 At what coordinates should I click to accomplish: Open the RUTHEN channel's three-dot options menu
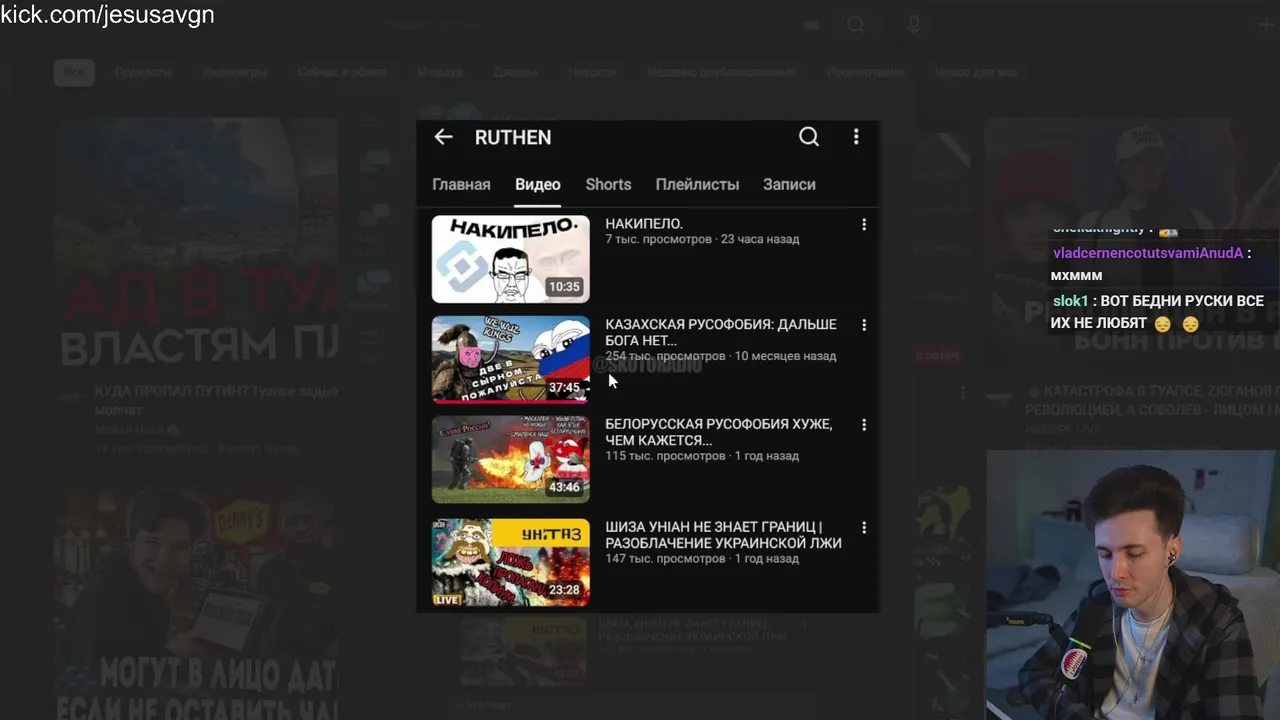click(856, 137)
